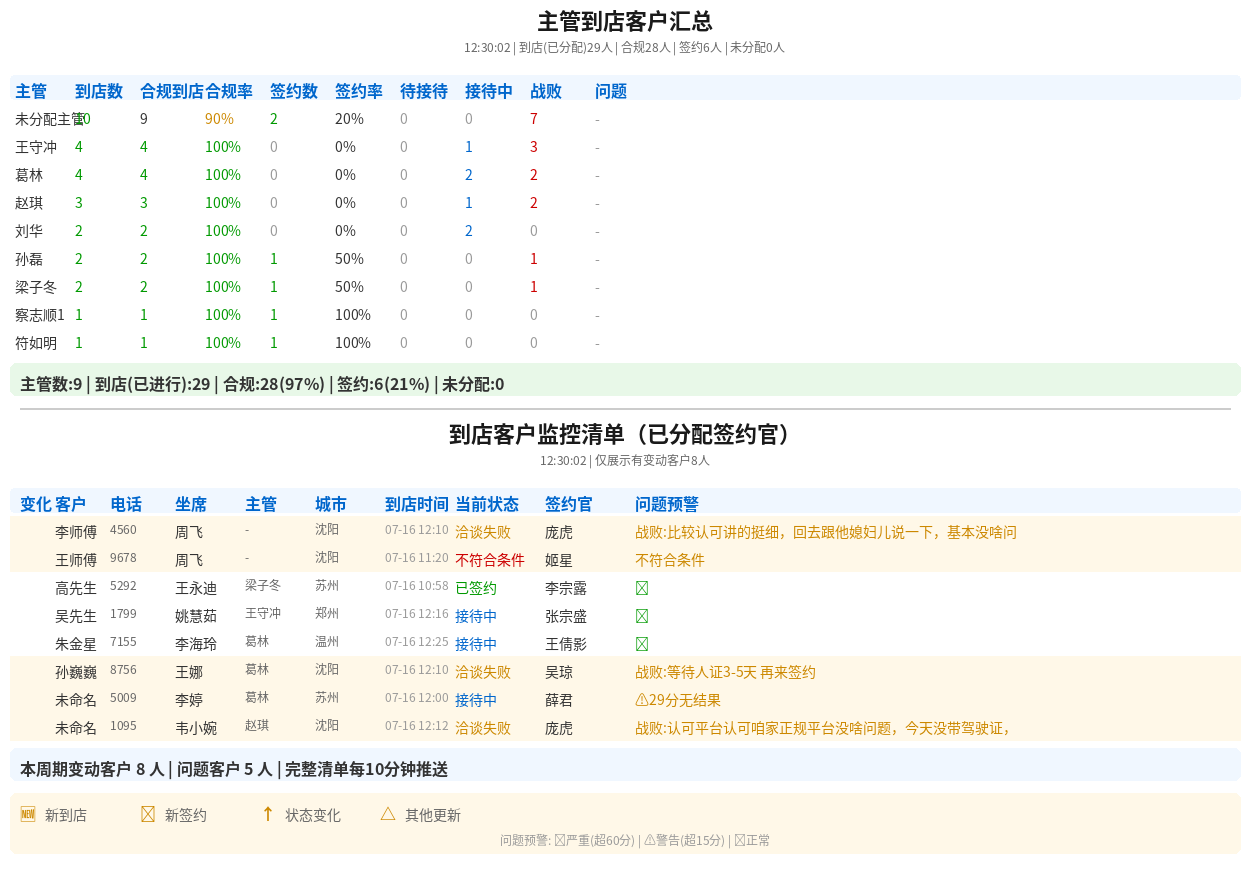
Task: Click the 城市 column header
Action: (331, 505)
